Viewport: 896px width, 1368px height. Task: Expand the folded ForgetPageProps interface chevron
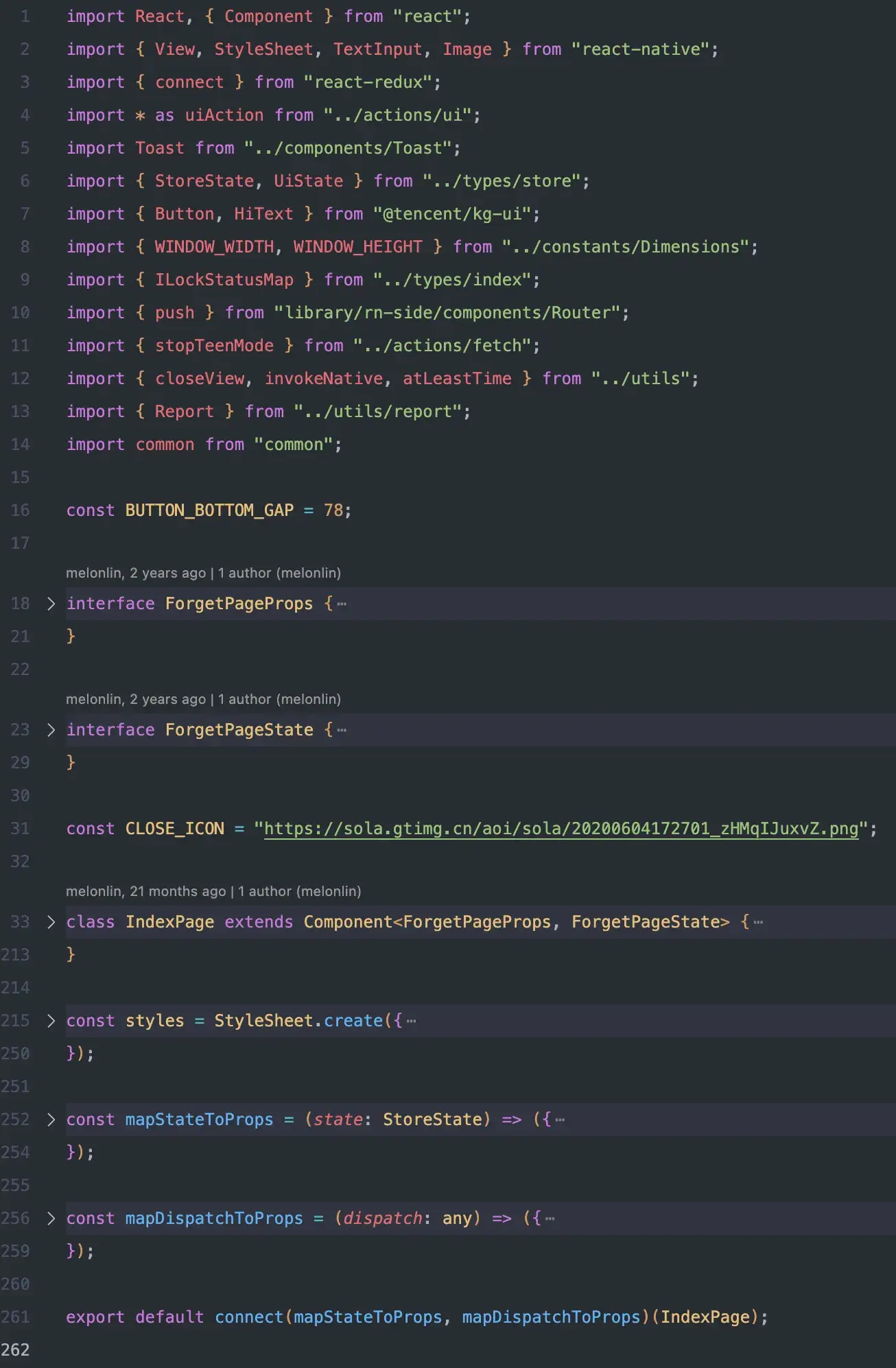(51, 604)
